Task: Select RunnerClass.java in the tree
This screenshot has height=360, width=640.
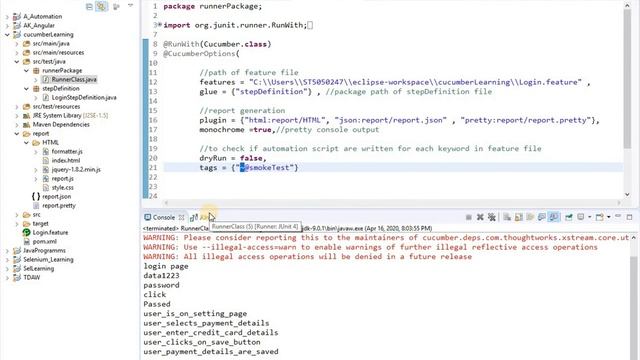Action: [69, 80]
